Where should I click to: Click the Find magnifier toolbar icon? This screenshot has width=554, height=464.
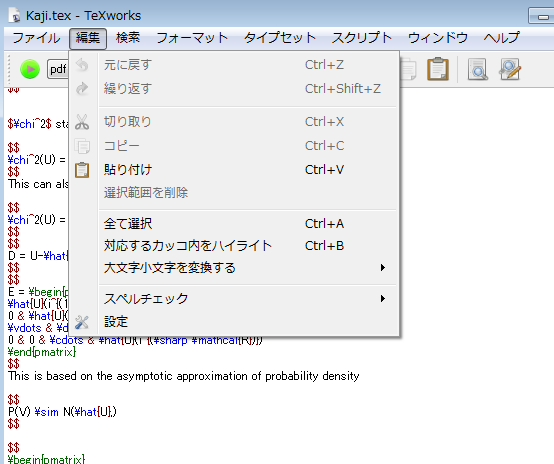click(x=477, y=69)
